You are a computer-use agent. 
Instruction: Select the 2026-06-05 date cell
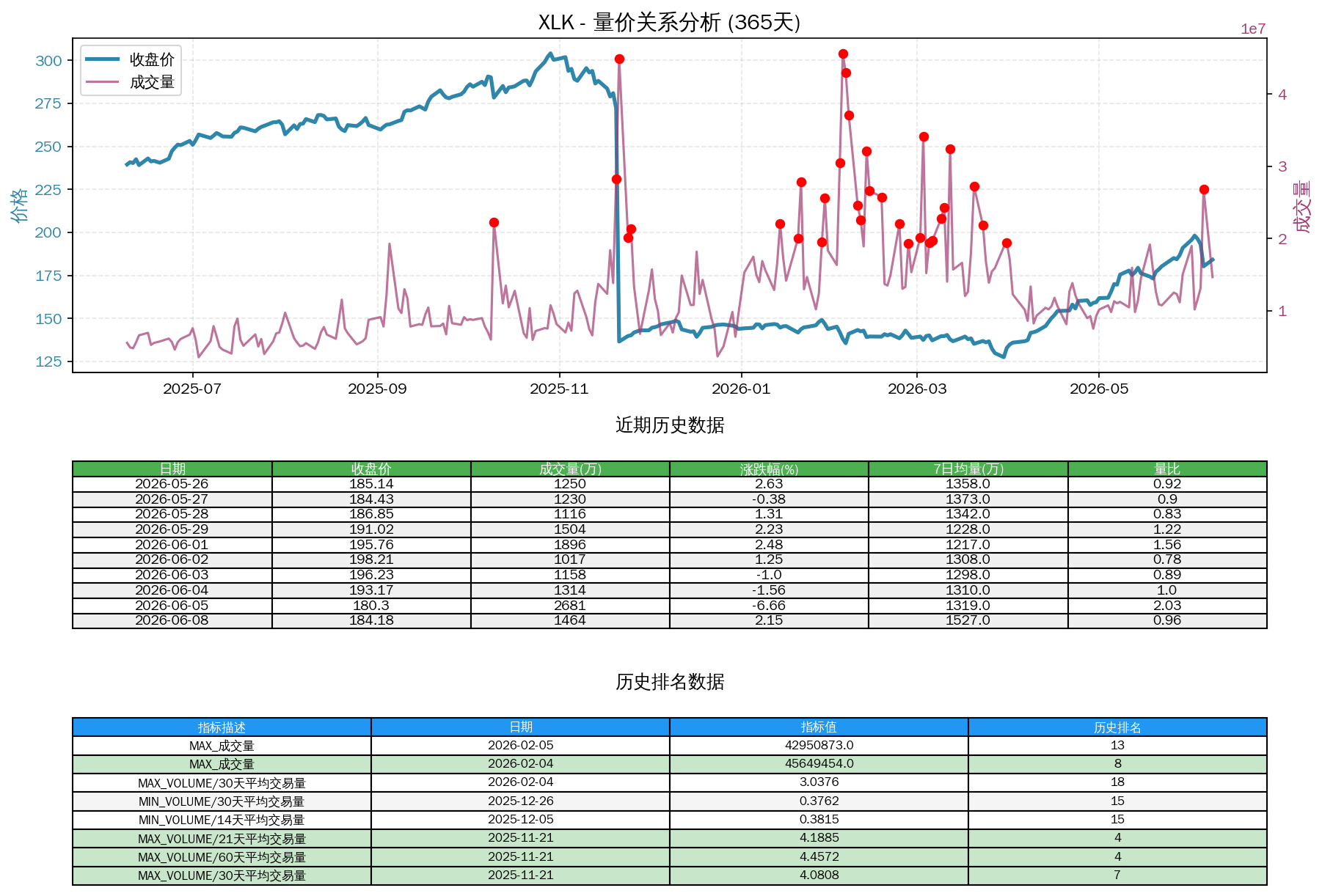[172, 606]
